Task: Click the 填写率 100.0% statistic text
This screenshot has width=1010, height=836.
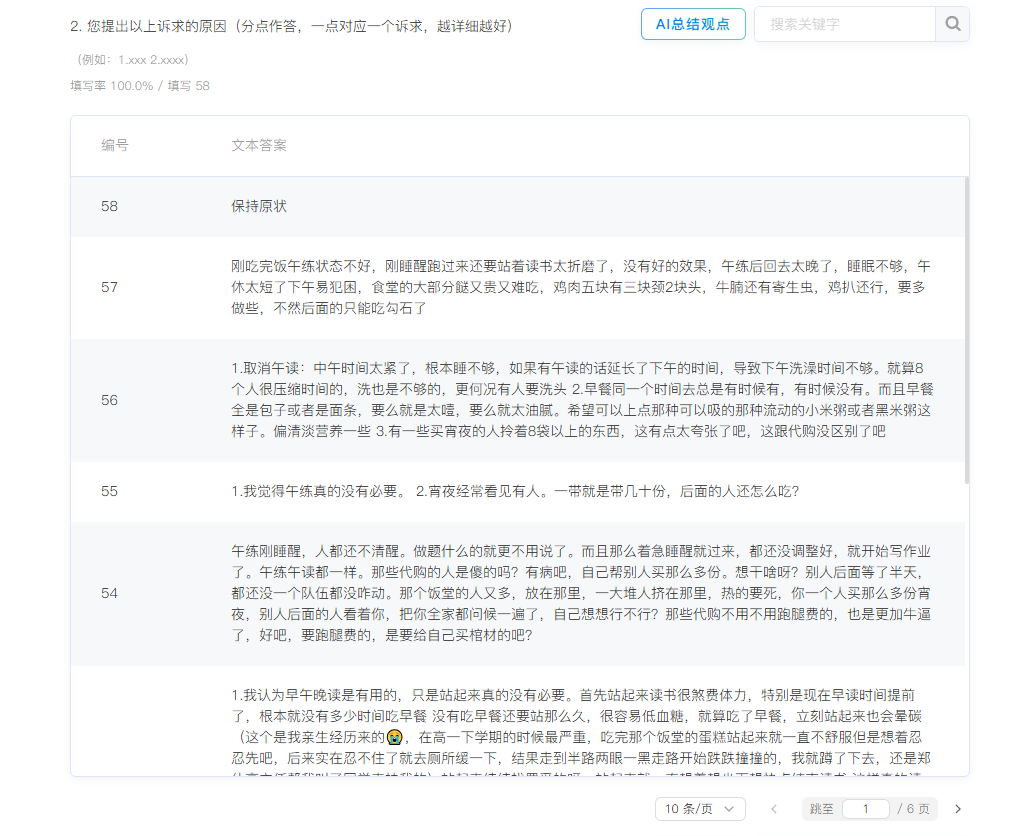Action: coord(112,86)
